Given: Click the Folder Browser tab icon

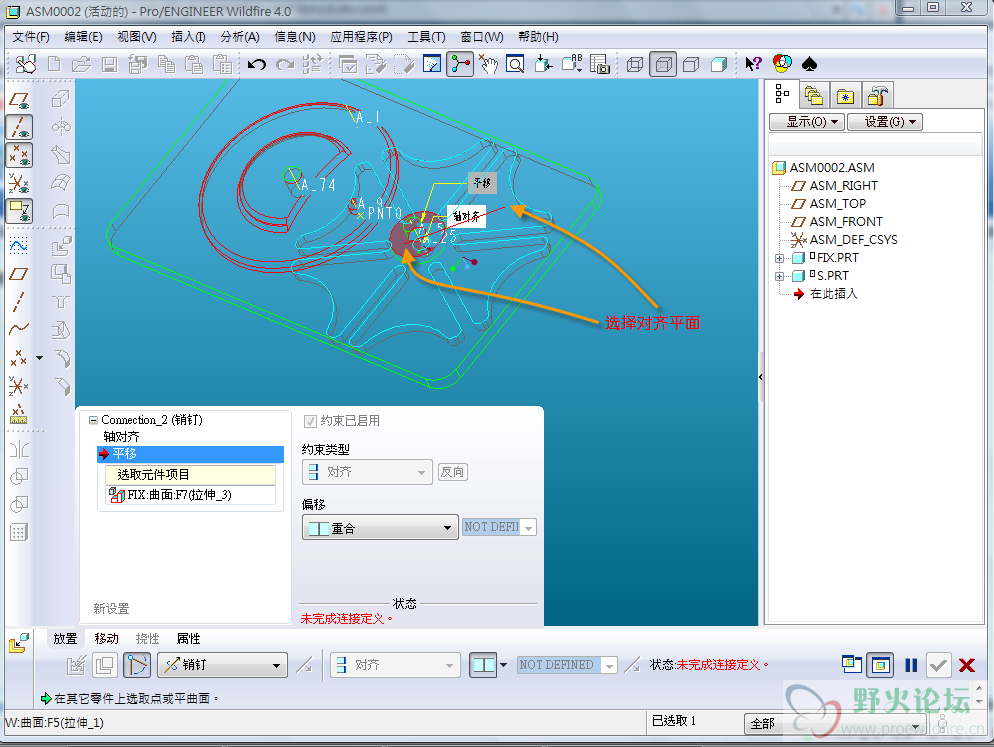Looking at the screenshot, I should (x=813, y=96).
